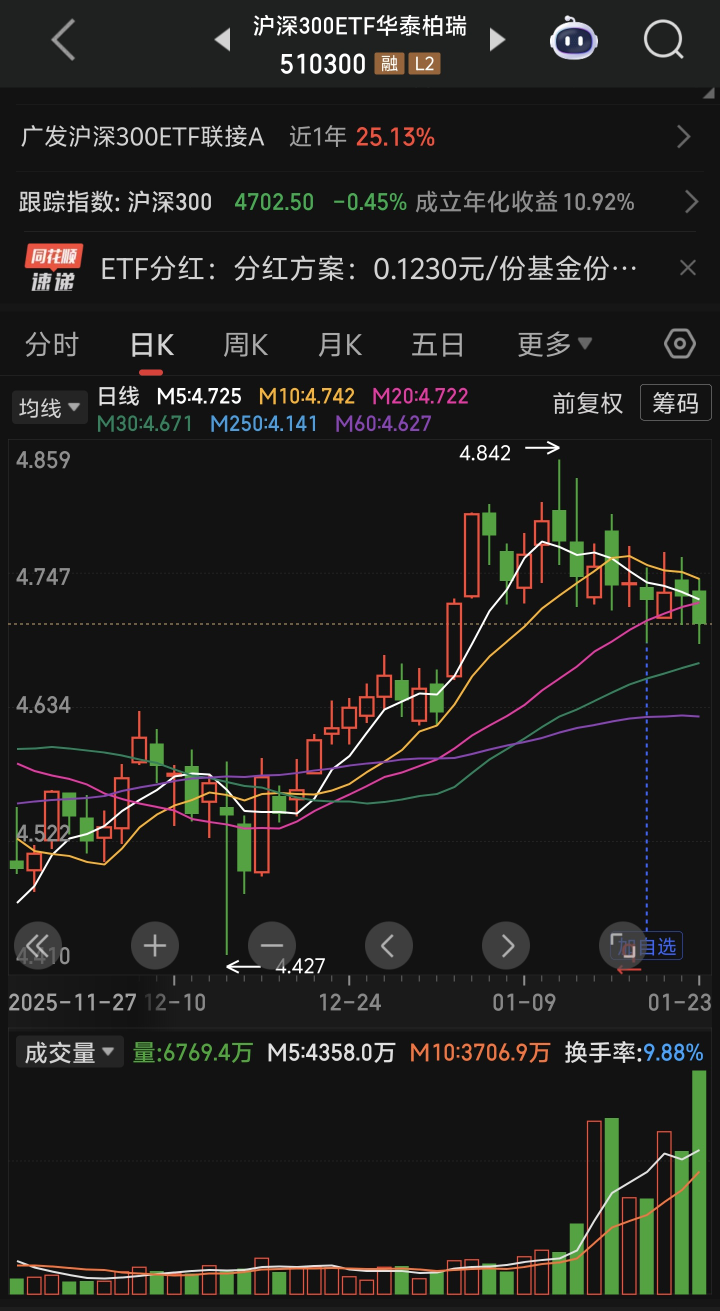Zoom in the chart with plus button
720x1311 pixels.
click(155, 944)
